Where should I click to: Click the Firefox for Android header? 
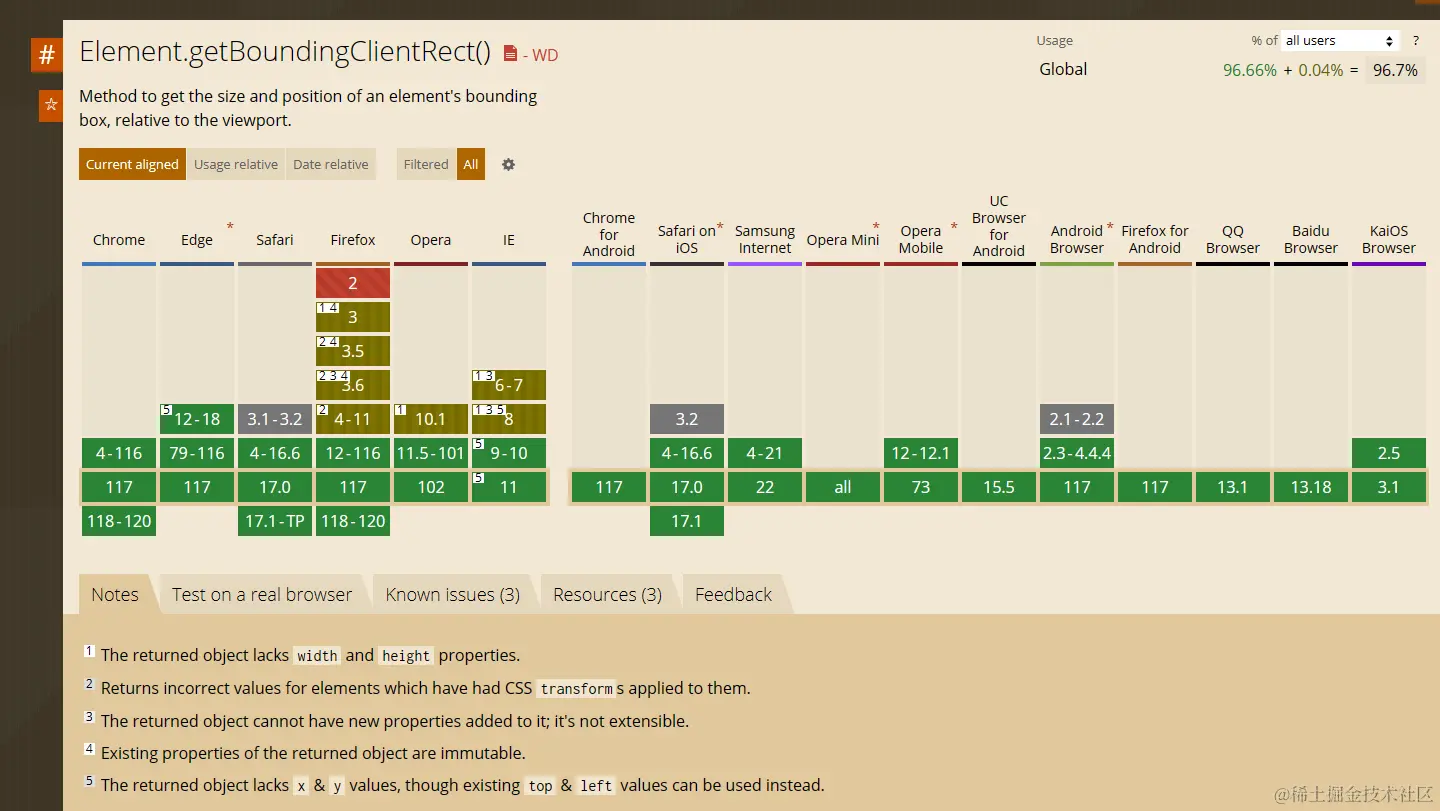coord(1155,240)
